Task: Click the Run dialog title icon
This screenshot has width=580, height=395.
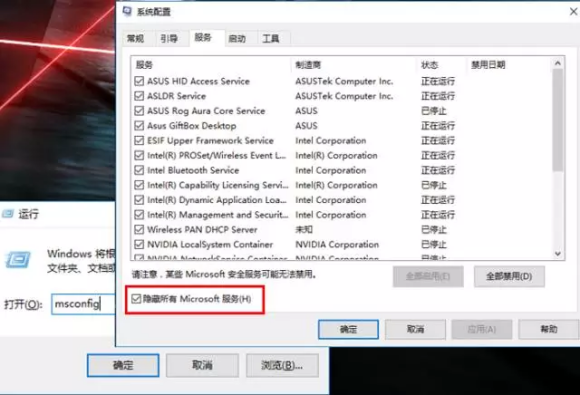Action: pyautogui.click(x=8, y=214)
